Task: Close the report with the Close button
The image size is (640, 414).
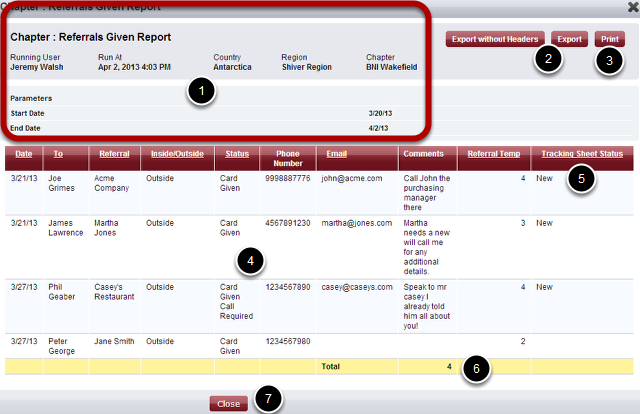Action: 229,403
